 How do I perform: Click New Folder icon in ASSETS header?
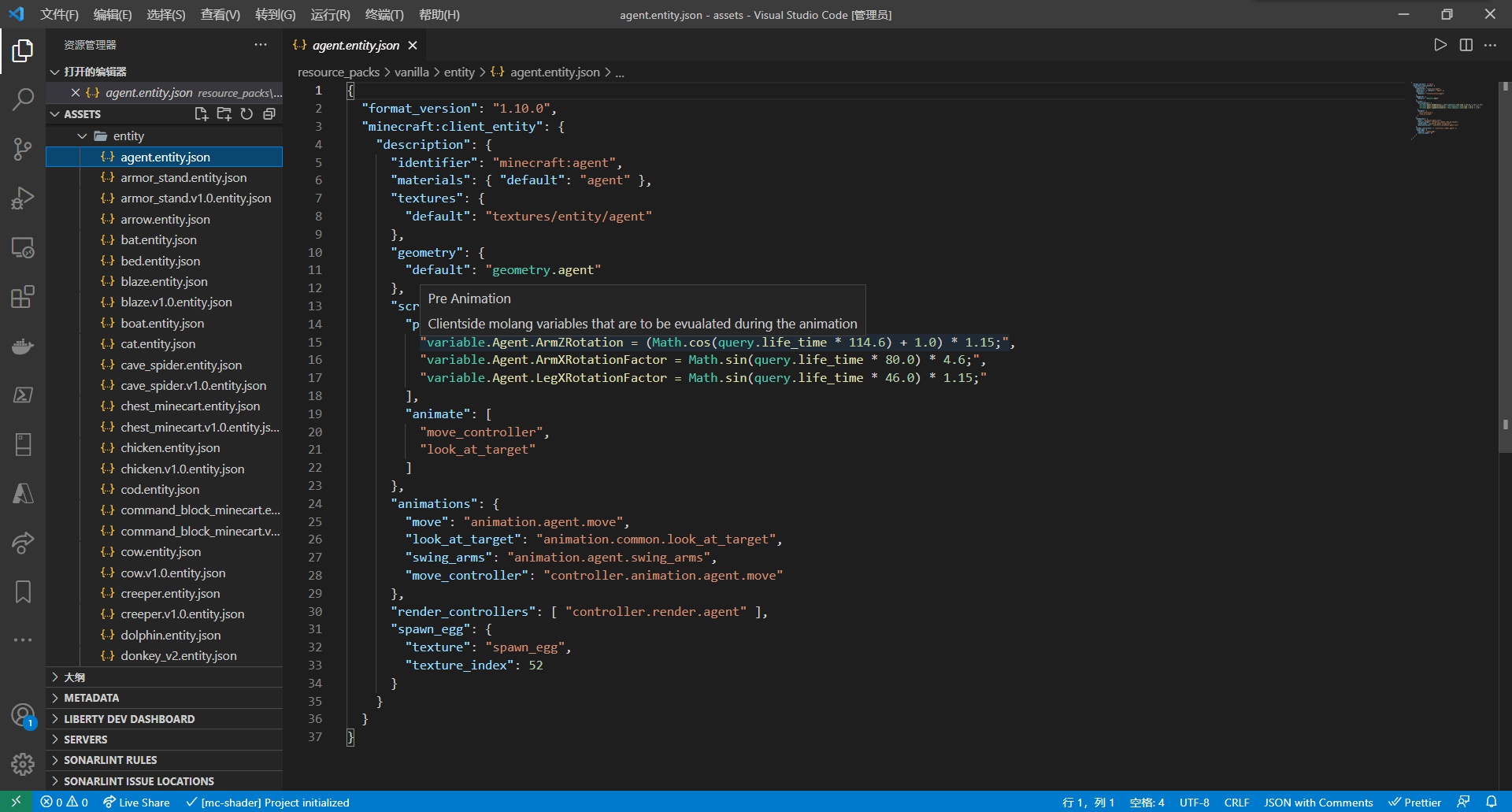click(224, 114)
